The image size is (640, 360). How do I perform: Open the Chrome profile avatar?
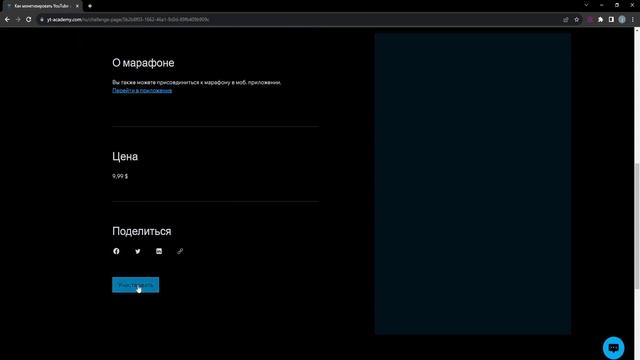pyautogui.click(x=622, y=20)
